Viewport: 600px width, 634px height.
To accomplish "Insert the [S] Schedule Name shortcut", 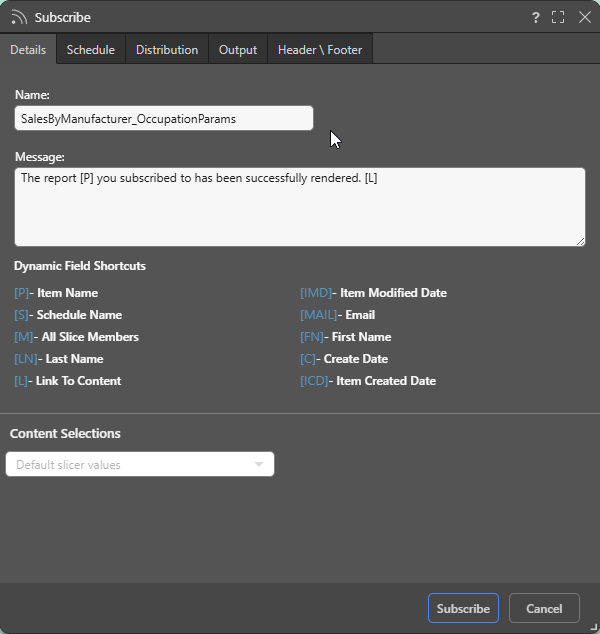I will point(24,315).
